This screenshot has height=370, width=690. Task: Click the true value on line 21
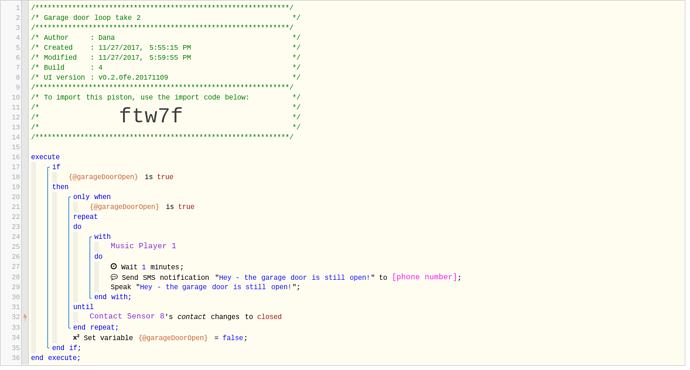186,206
